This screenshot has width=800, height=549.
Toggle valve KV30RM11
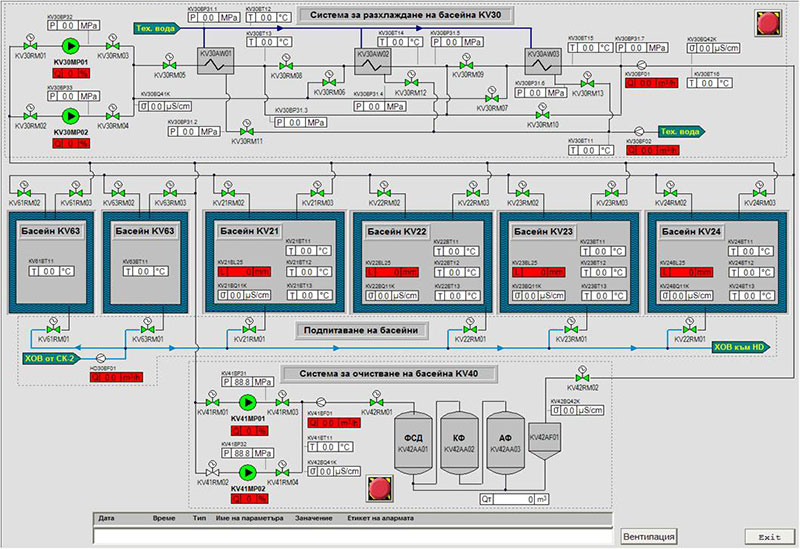[246, 132]
